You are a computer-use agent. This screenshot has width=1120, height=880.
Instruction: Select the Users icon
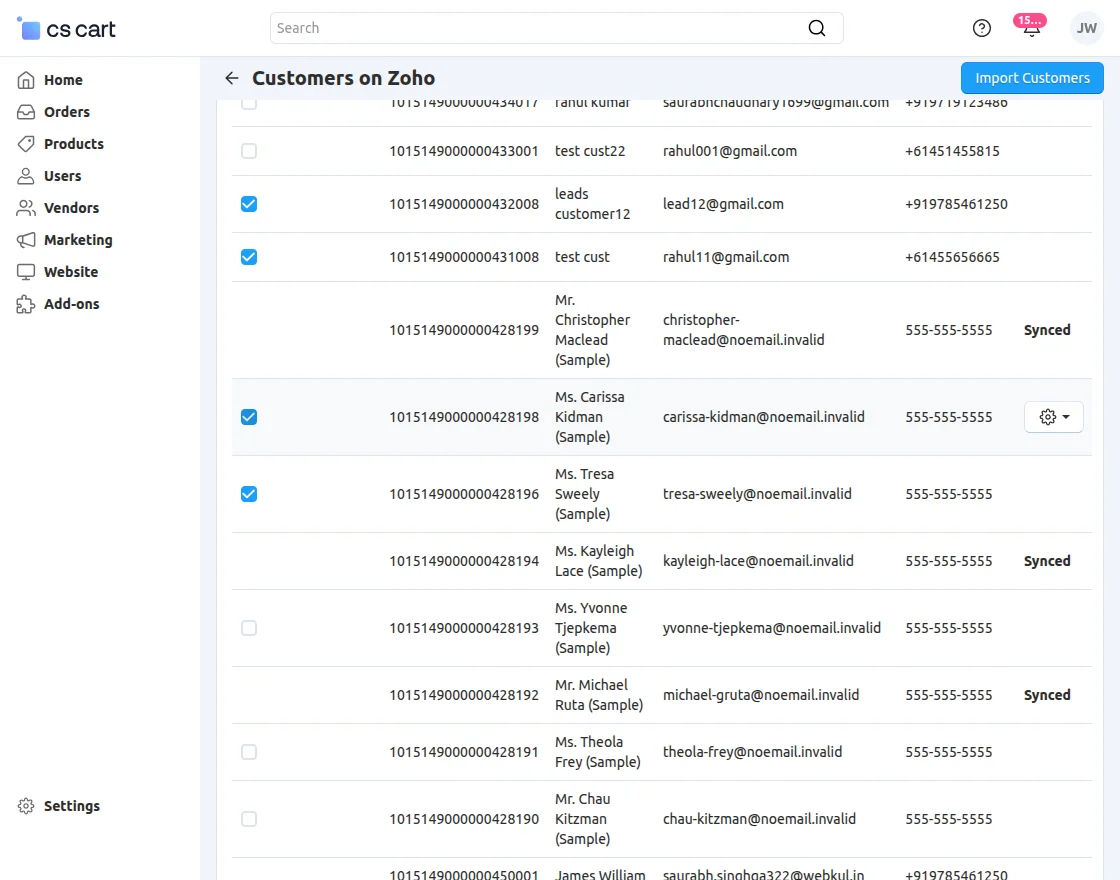tap(24, 175)
